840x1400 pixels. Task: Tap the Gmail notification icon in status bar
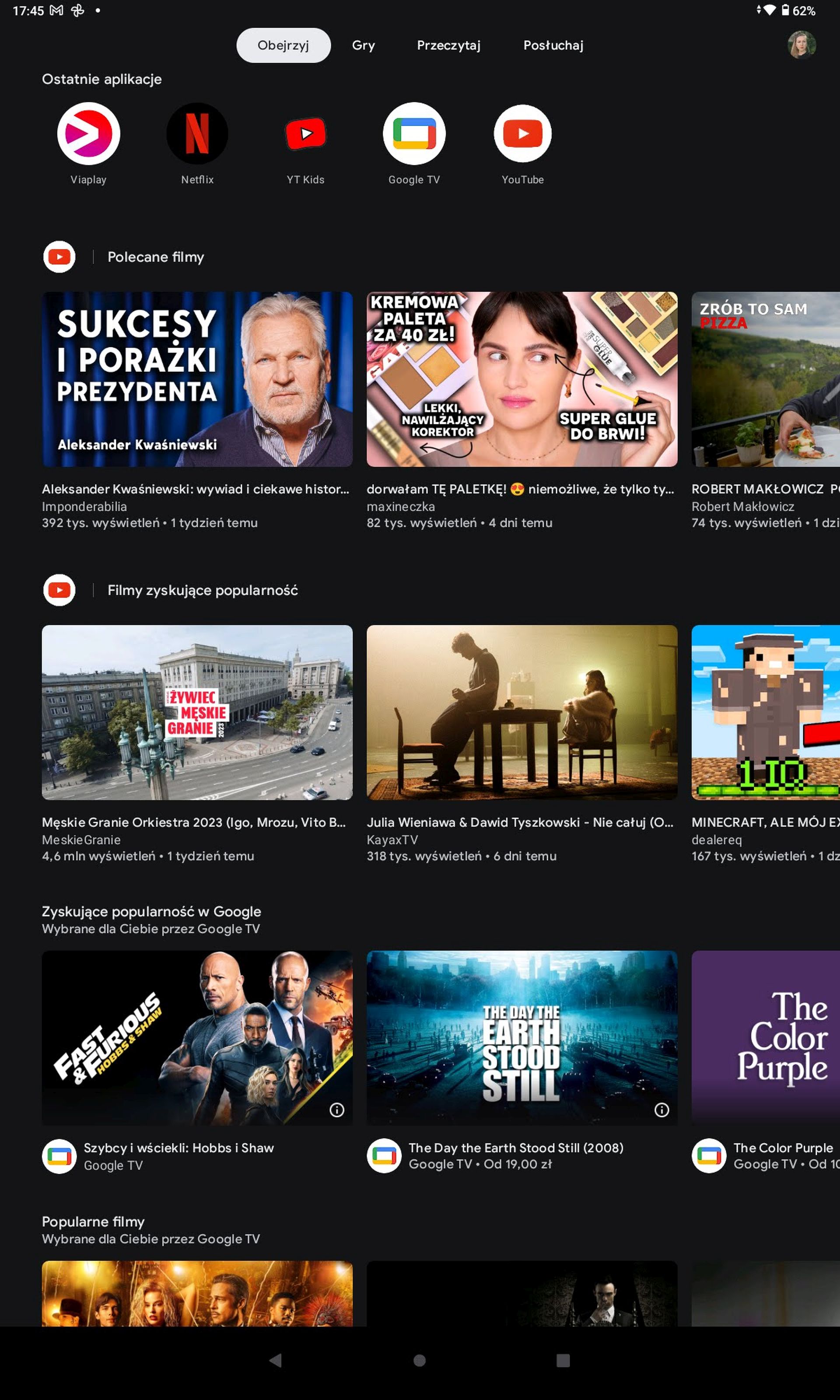pyautogui.click(x=56, y=10)
